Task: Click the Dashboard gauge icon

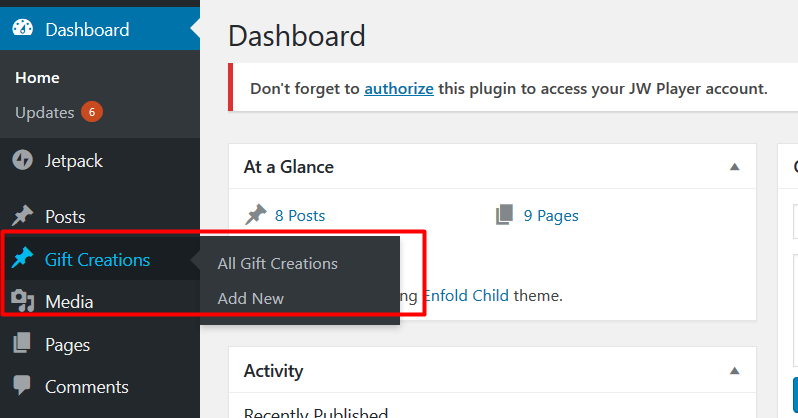Action: click(x=22, y=29)
